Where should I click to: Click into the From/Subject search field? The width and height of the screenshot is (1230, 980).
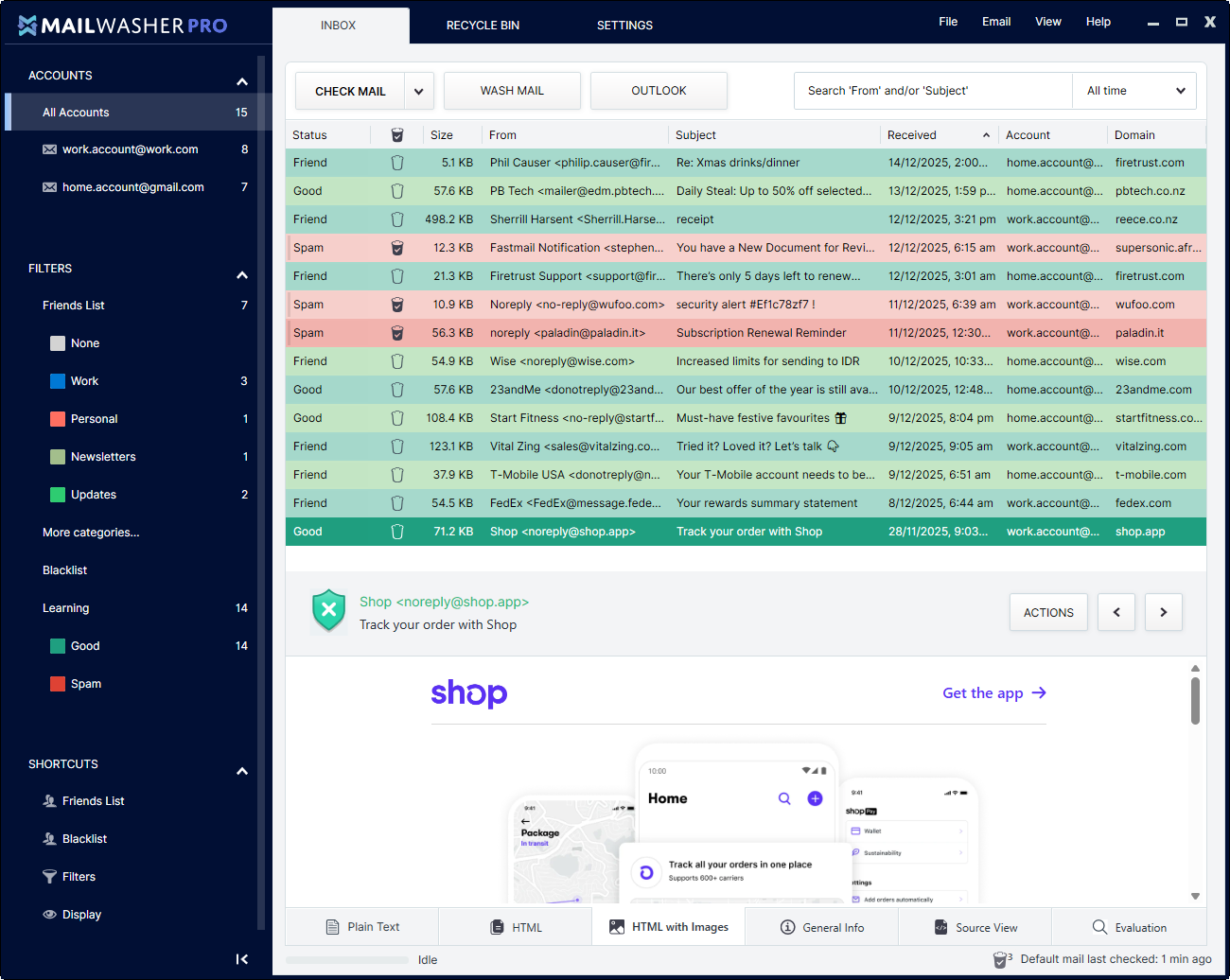932,91
